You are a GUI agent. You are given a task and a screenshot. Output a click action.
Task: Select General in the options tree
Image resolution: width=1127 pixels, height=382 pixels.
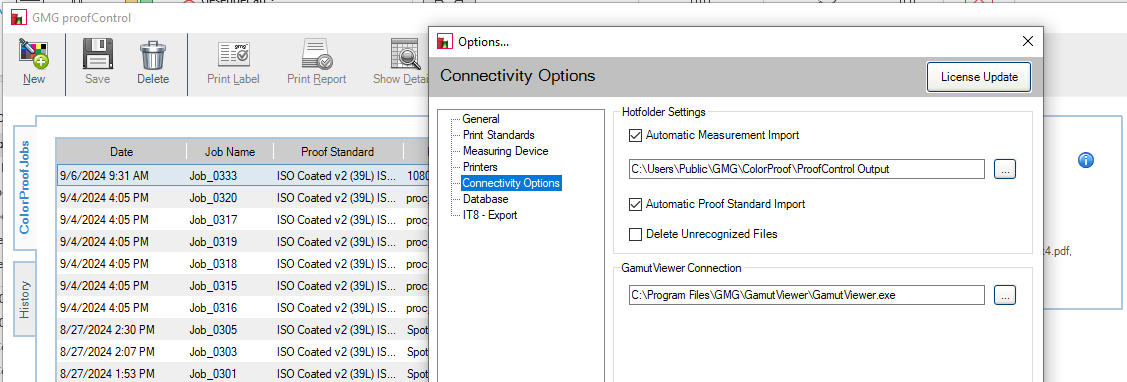tap(481, 119)
